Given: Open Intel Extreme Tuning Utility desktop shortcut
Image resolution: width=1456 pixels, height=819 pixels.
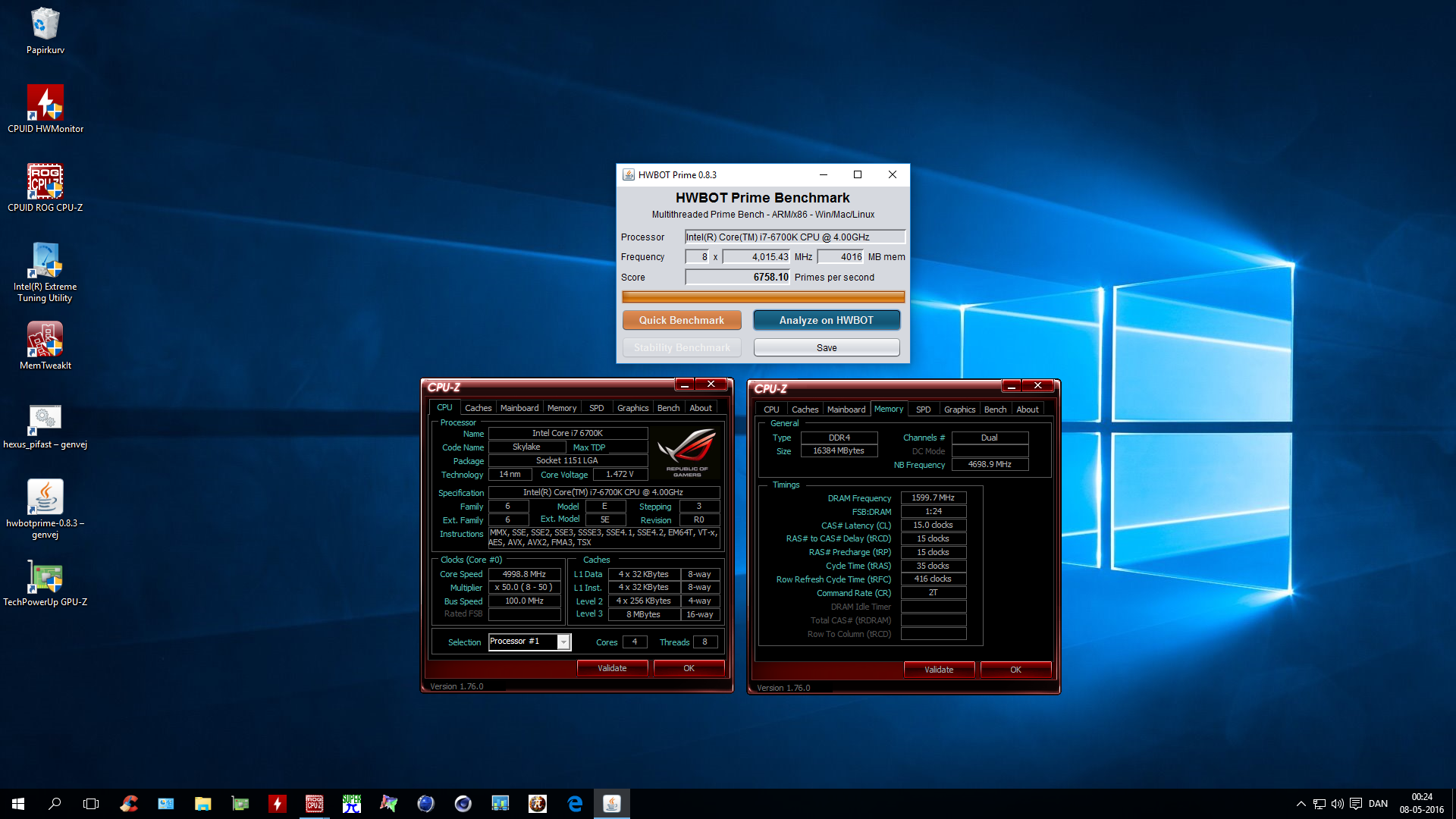Looking at the screenshot, I should pyautogui.click(x=45, y=273).
